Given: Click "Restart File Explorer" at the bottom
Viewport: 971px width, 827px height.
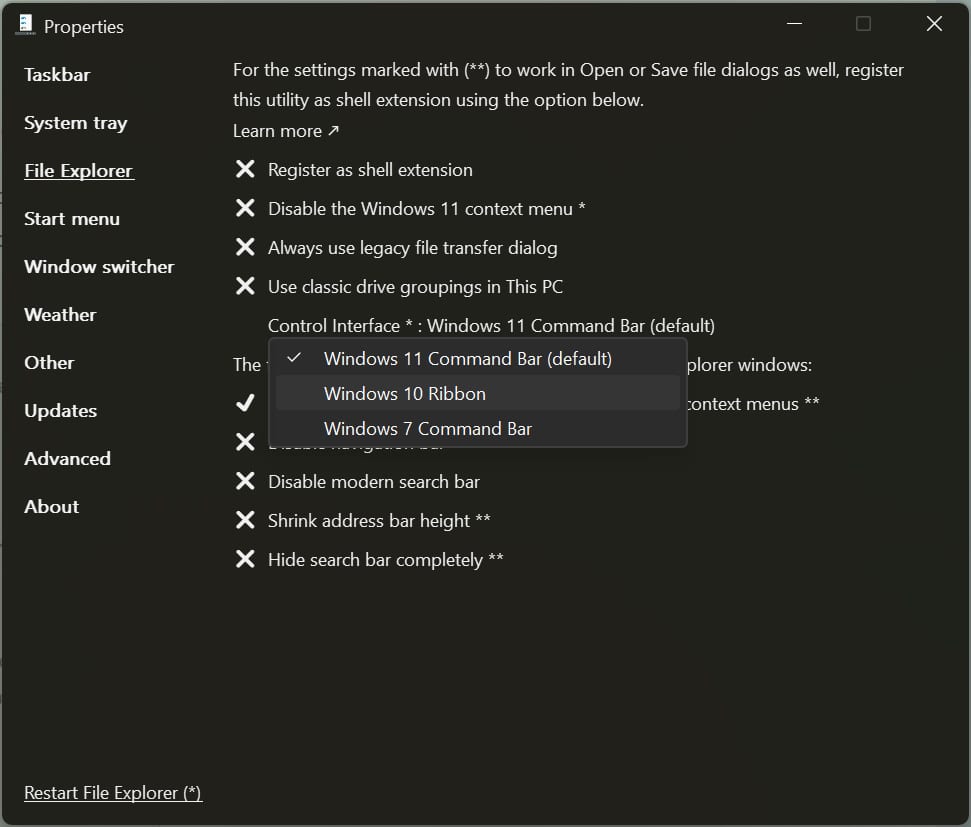Looking at the screenshot, I should click(112, 792).
